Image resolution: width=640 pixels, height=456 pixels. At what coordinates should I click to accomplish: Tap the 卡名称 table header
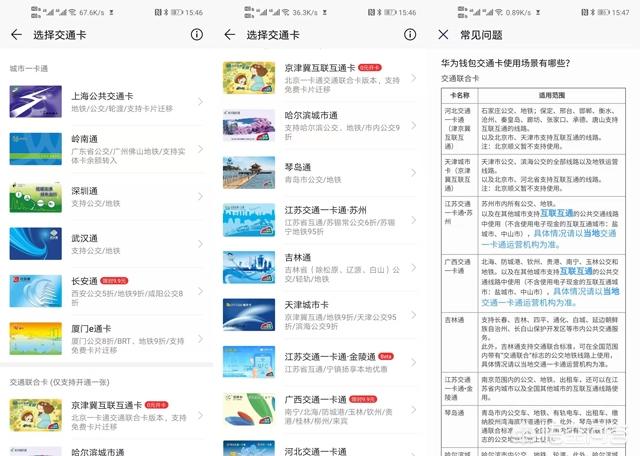coord(460,95)
